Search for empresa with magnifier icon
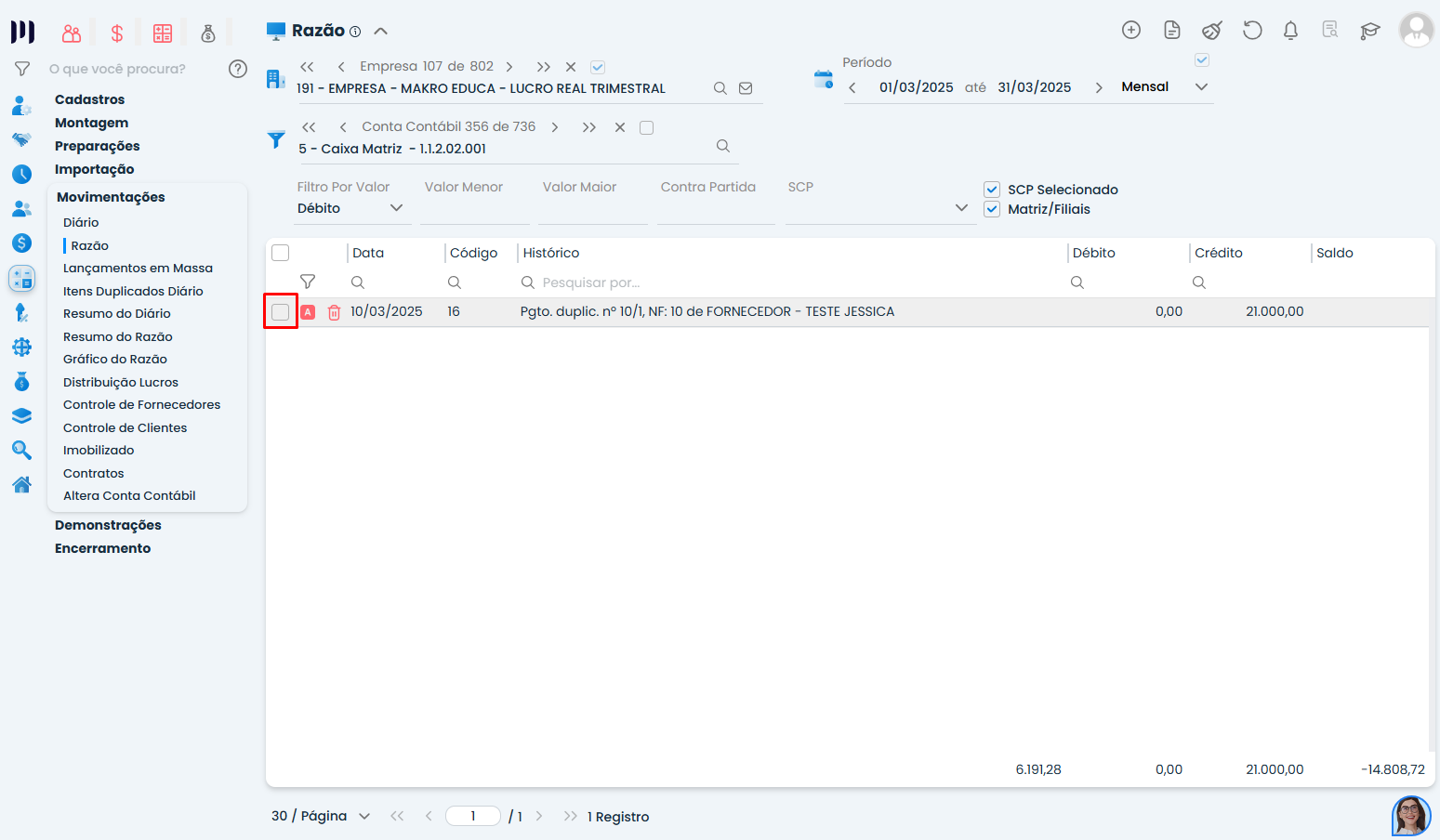 pos(720,88)
